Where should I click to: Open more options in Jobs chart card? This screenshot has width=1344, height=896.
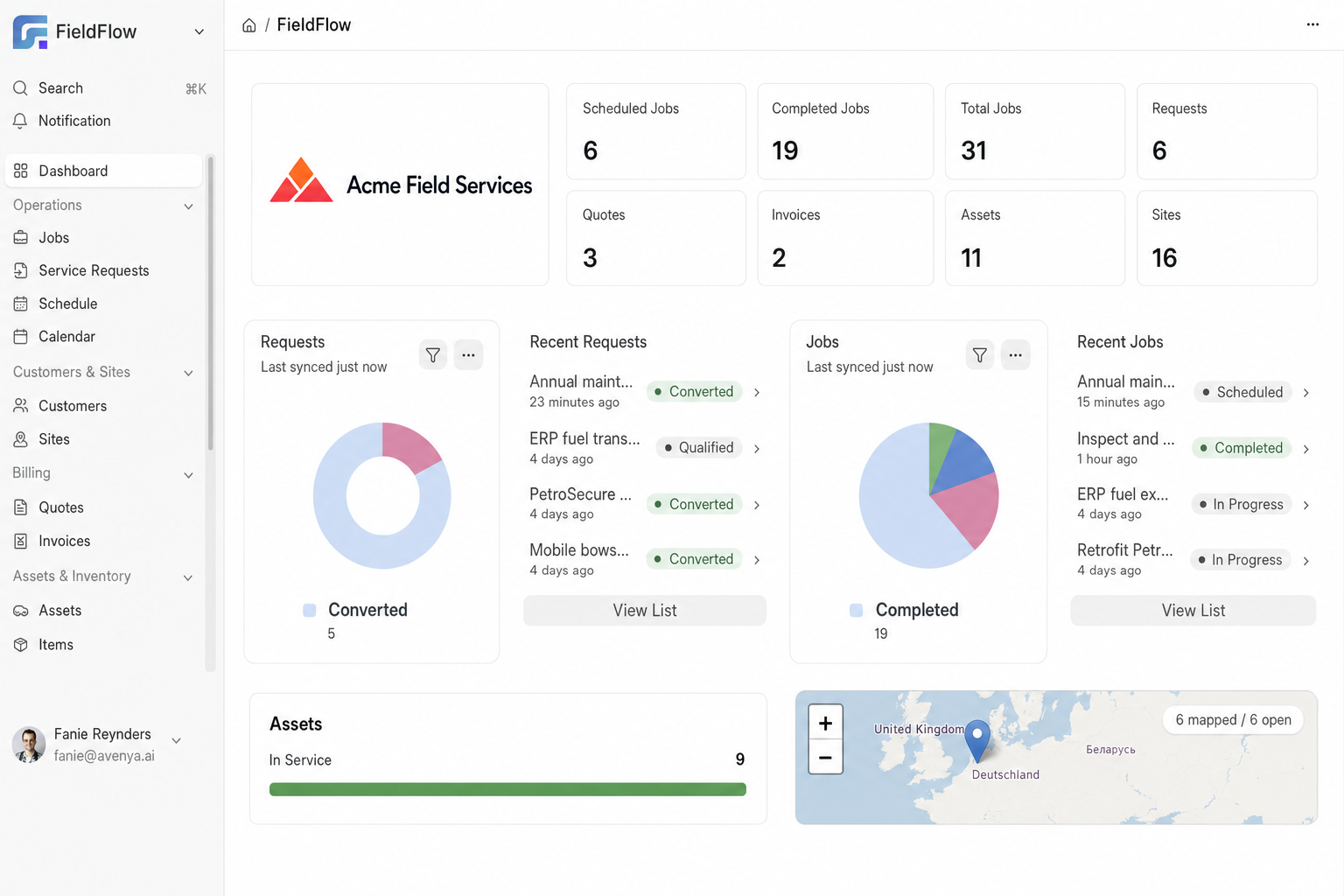coord(1015,355)
